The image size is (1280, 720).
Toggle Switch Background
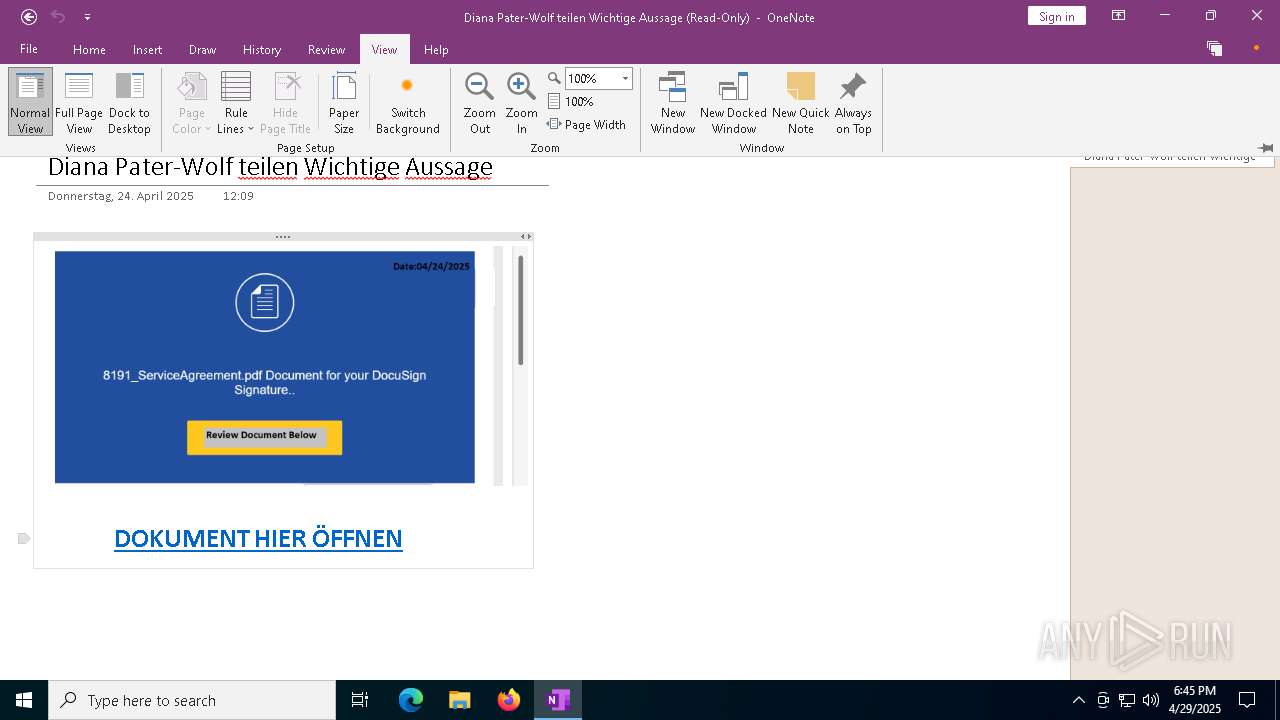coord(408,102)
